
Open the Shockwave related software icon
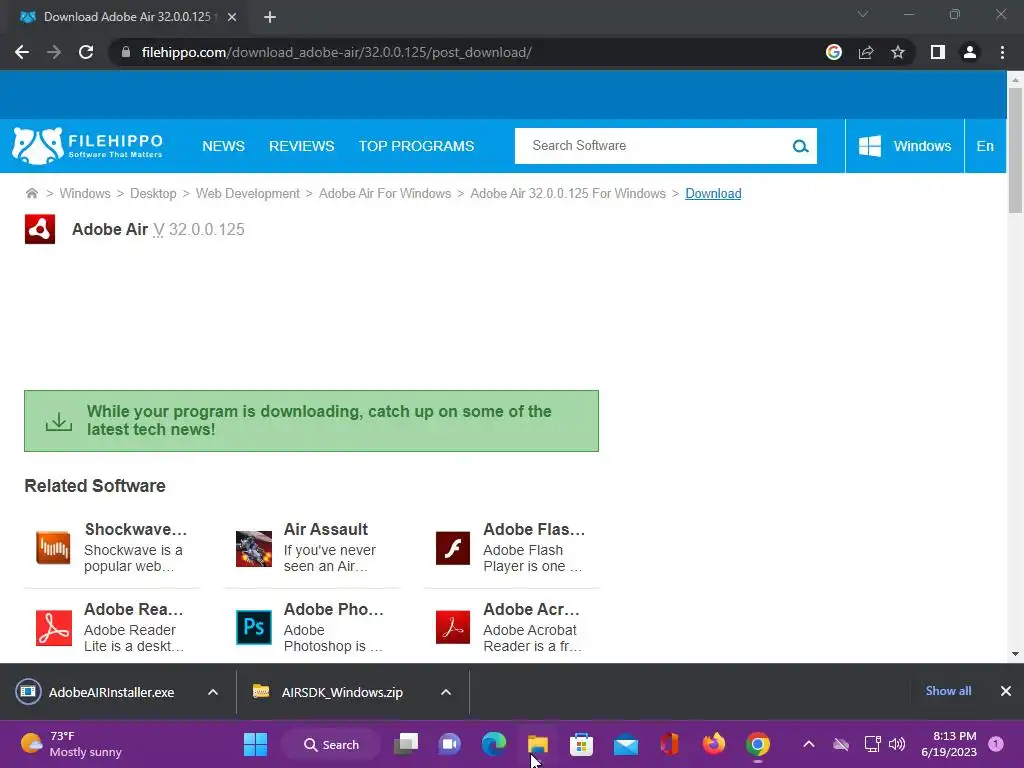point(53,547)
